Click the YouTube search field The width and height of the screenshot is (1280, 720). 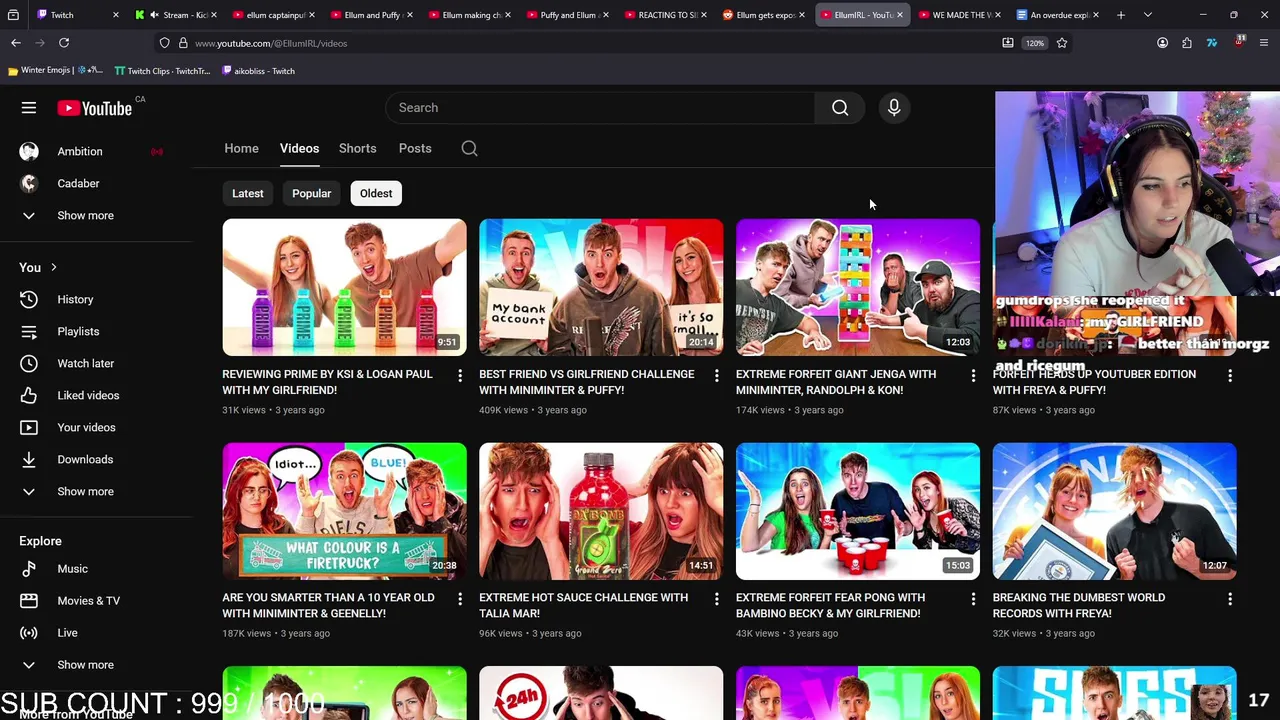[x=600, y=108]
